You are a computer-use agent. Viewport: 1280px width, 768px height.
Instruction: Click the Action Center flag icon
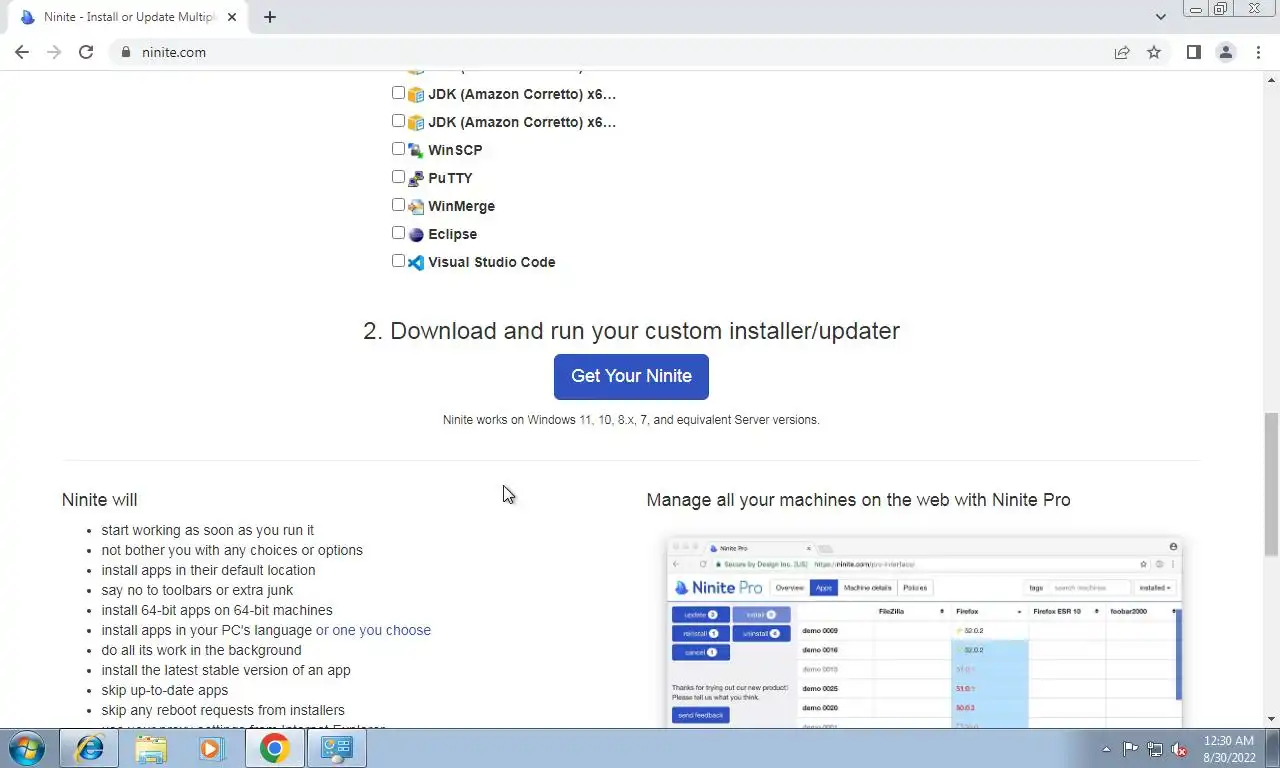[x=1130, y=749]
